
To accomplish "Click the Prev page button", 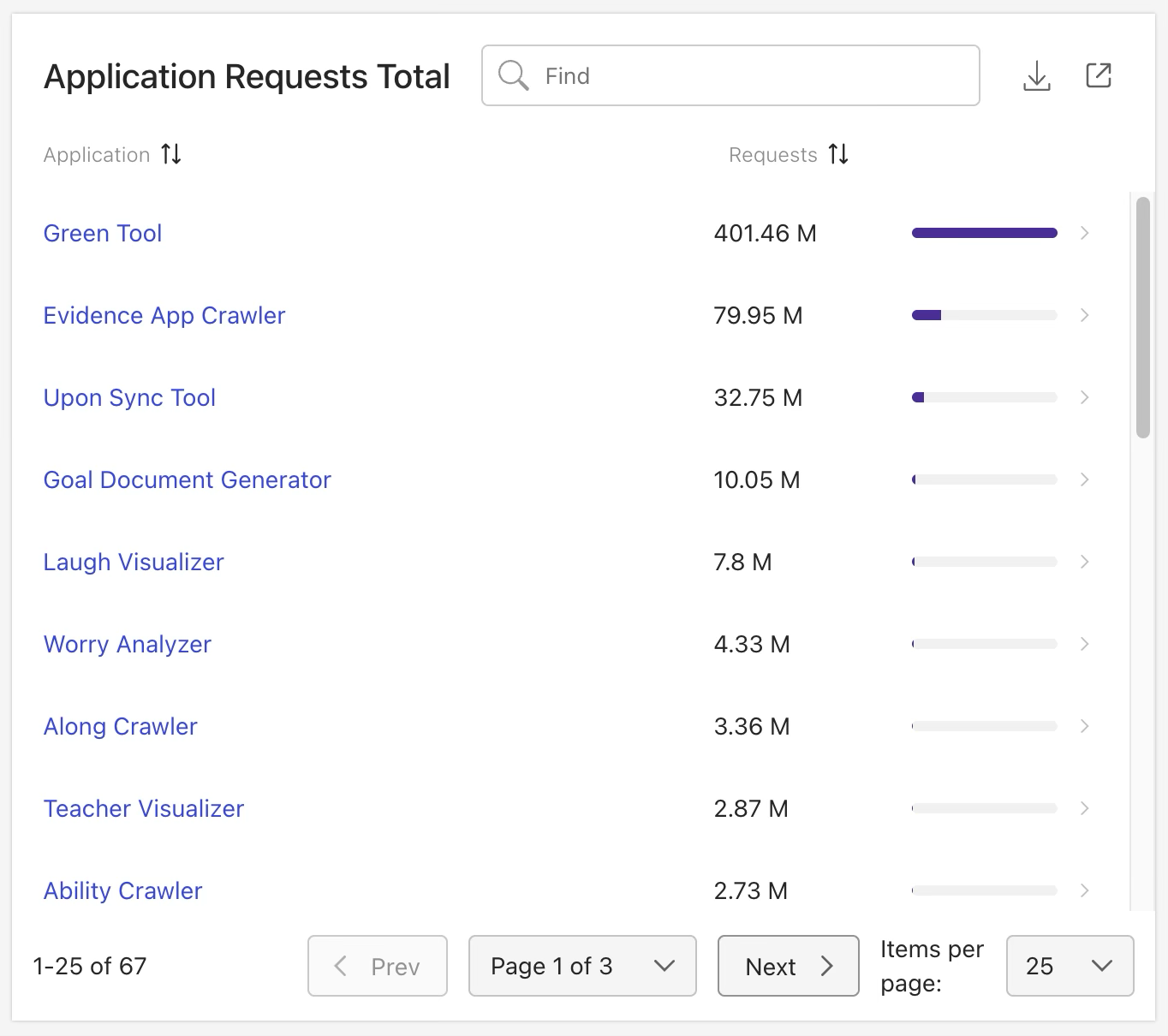I will (x=378, y=966).
